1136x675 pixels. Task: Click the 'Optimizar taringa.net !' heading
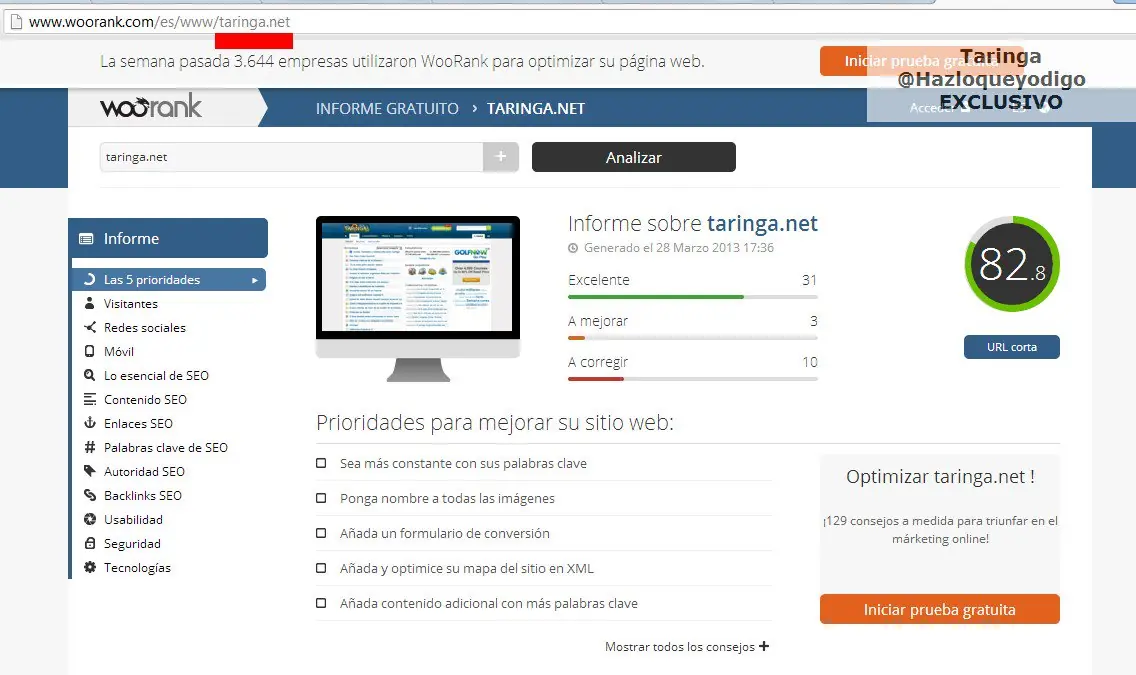pyautogui.click(x=940, y=477)
